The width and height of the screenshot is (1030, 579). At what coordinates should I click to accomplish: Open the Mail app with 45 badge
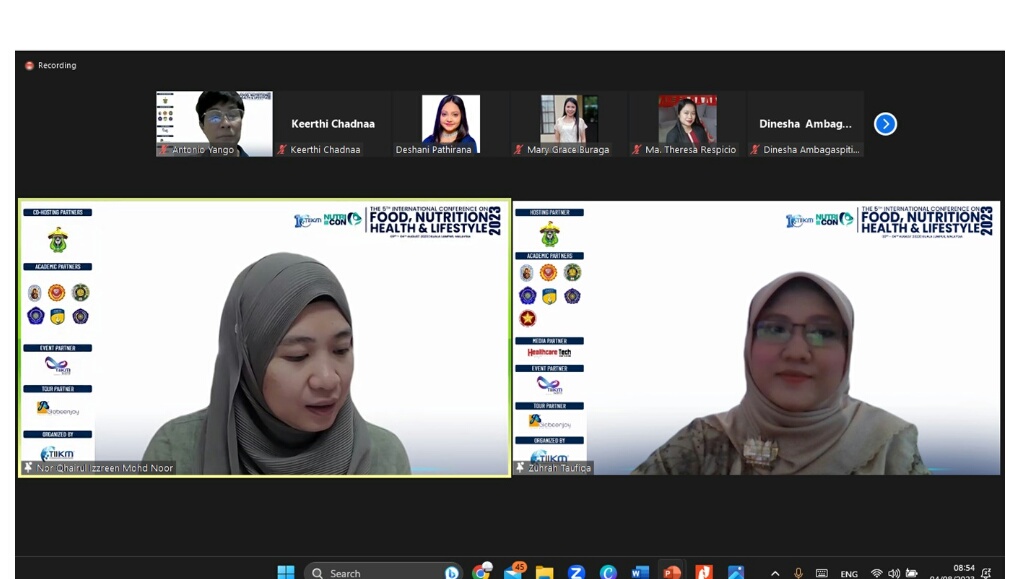(514, 572)
